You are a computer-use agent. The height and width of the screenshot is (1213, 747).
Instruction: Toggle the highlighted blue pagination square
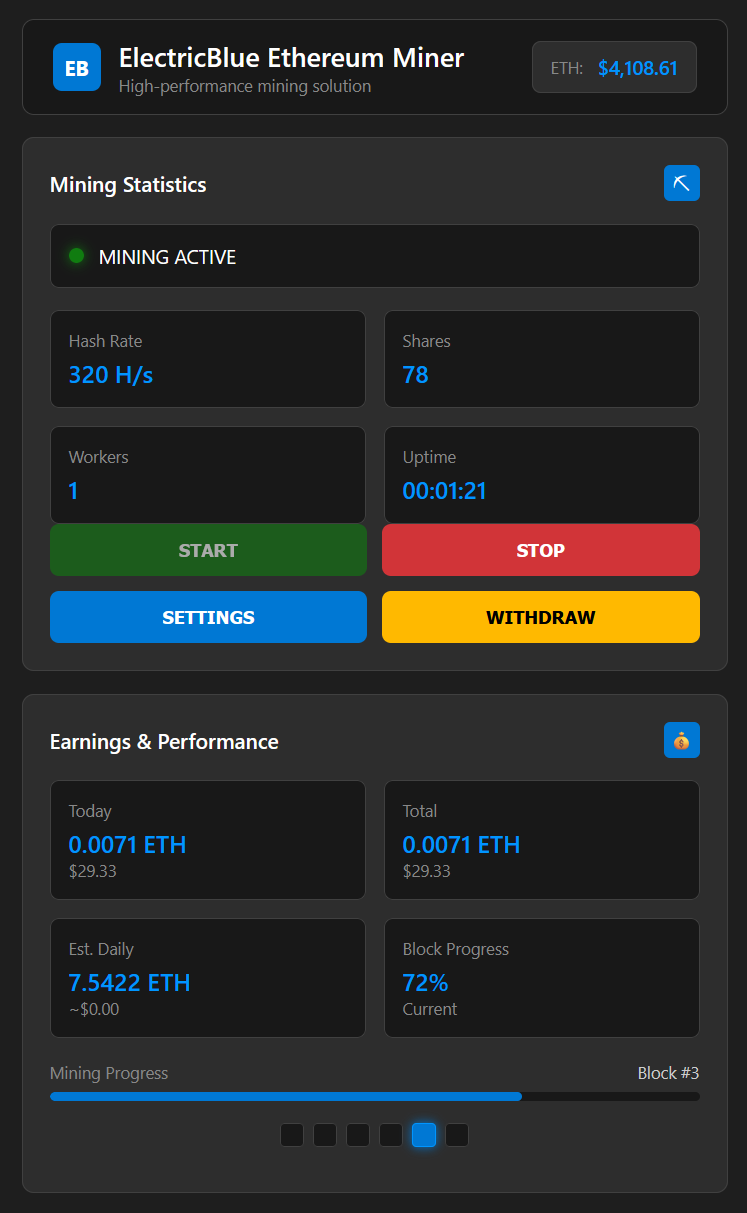[x=423, y=1135]
